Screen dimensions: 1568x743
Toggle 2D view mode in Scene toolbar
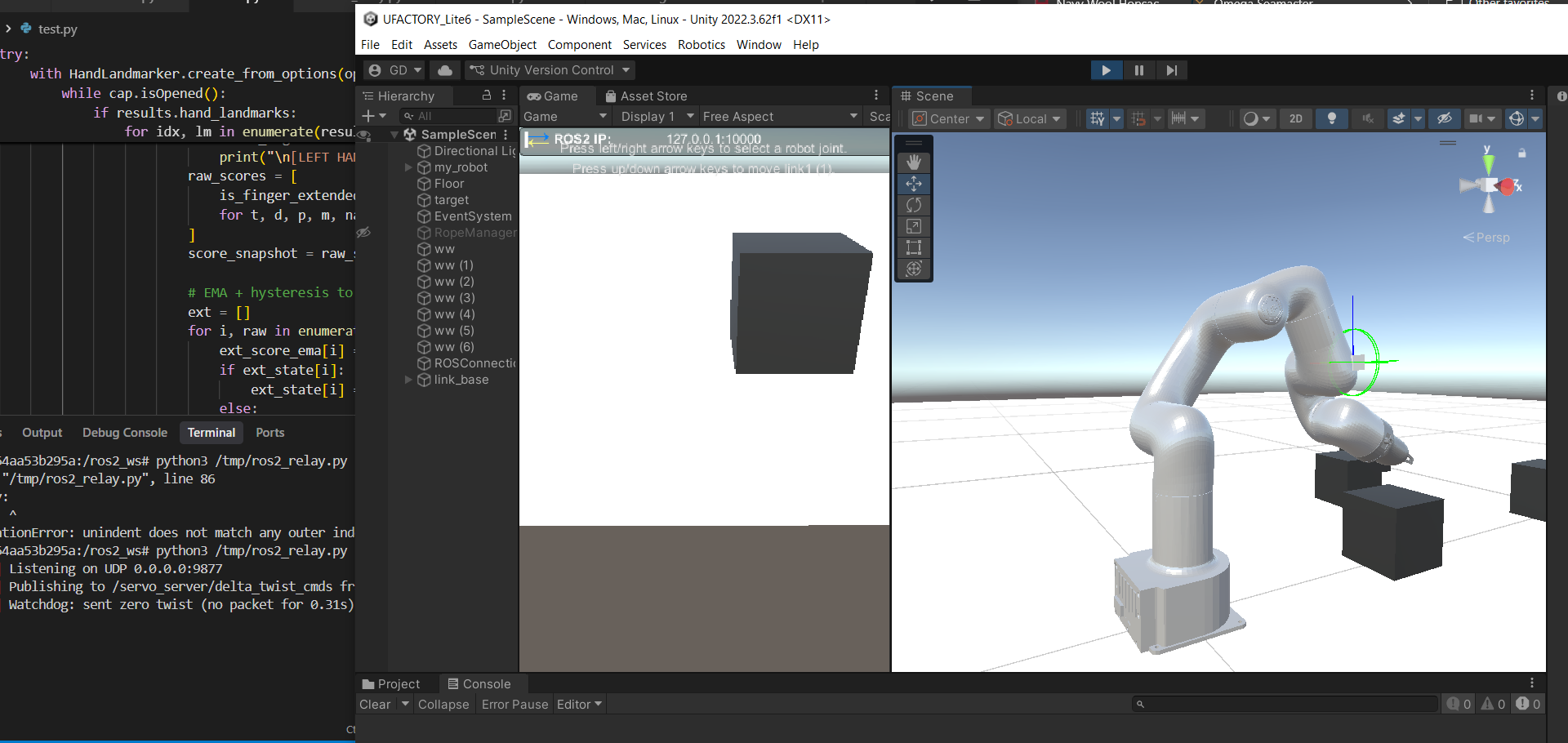coord(1295,118)
